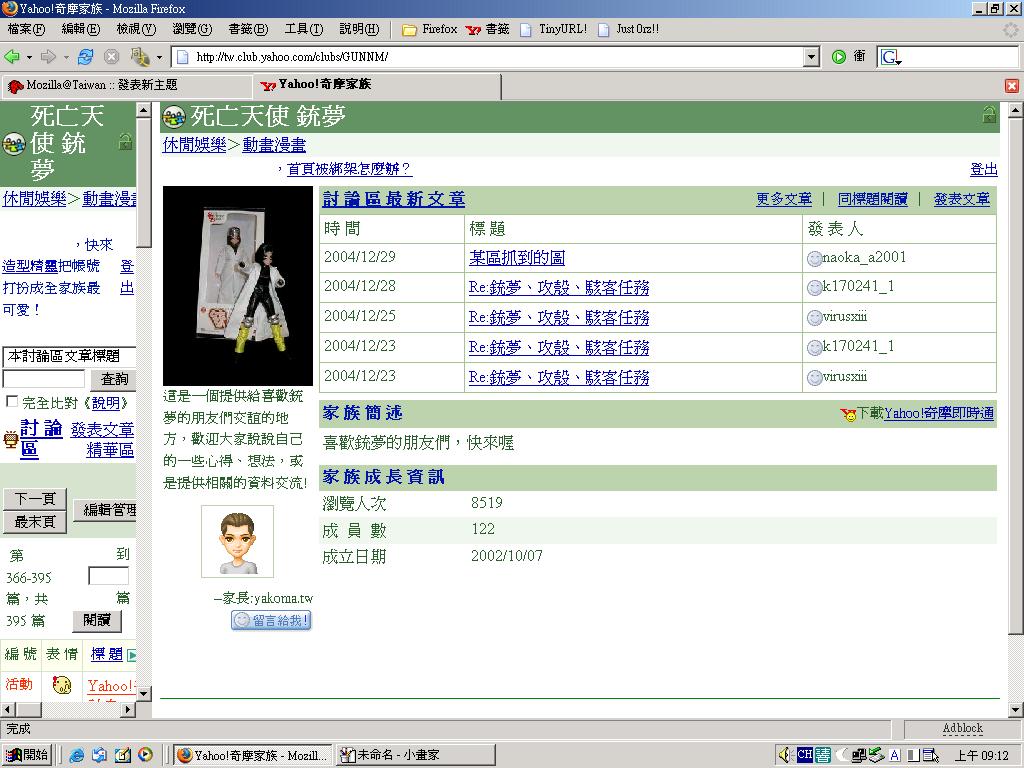Click the family leader avatar image

237,541
